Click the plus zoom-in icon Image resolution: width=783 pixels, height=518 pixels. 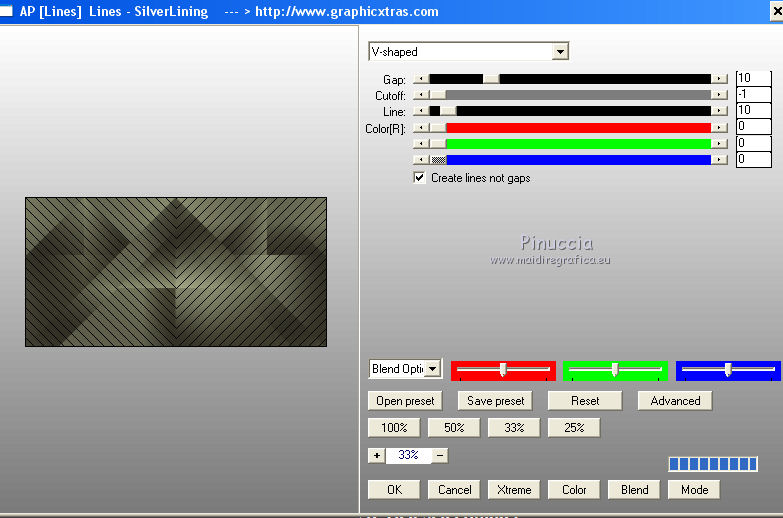tap(376, 455)
